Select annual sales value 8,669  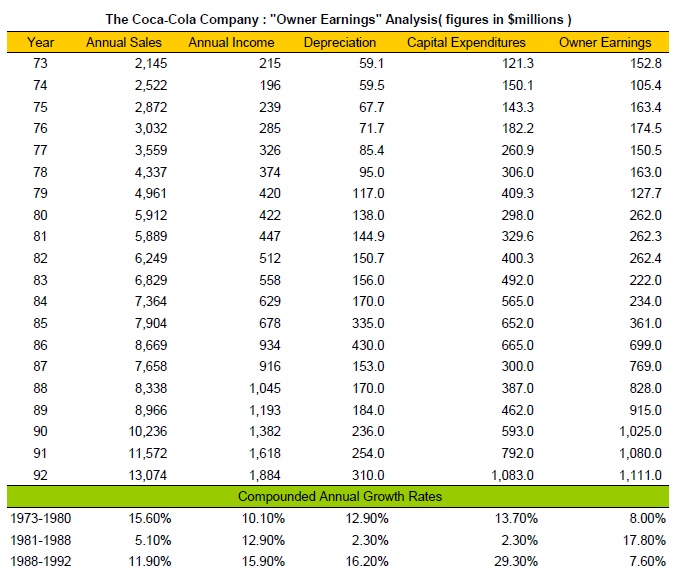click(x=151, y=345)
